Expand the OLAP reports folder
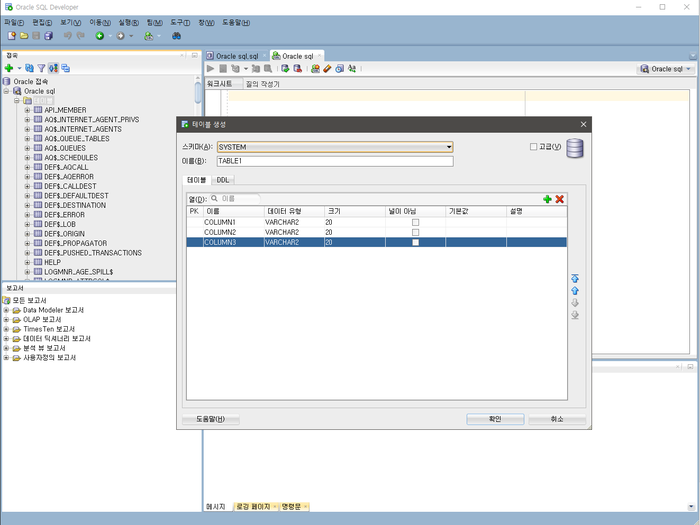Image resolution: width=700 pixels, height=525 pixels. point(6,320)
